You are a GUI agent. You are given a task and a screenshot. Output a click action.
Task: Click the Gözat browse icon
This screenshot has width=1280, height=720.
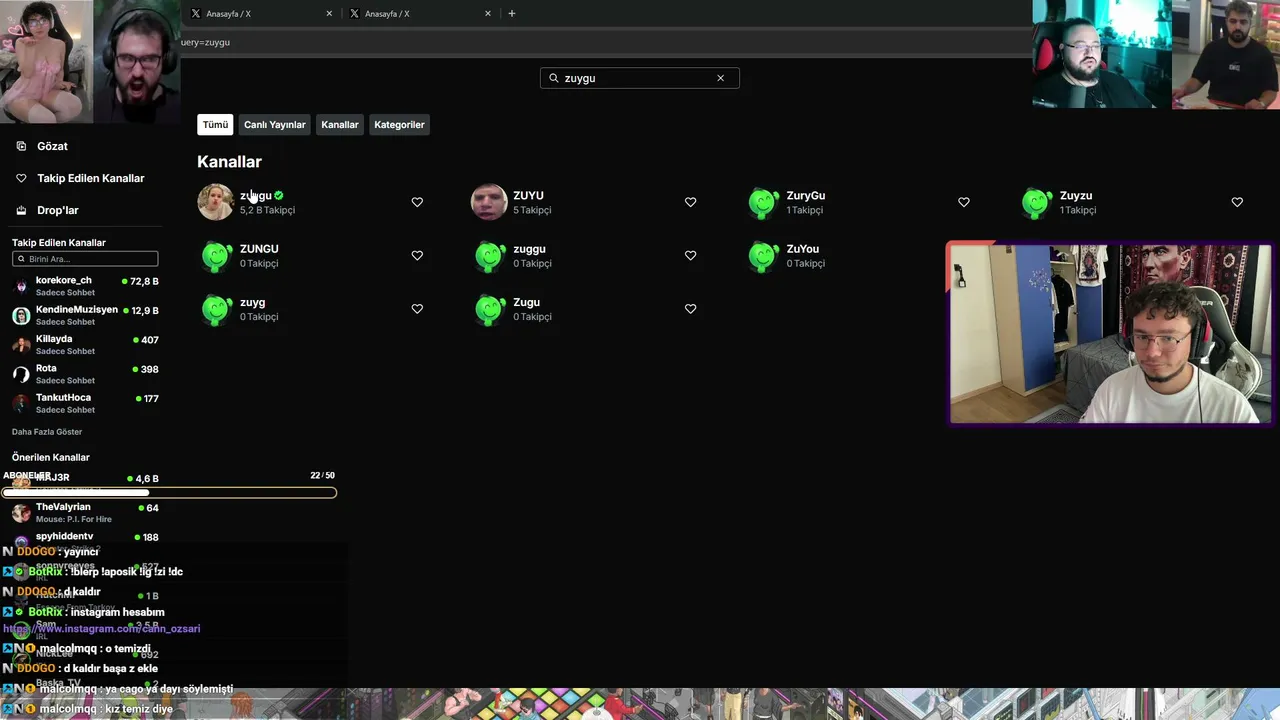21,146
